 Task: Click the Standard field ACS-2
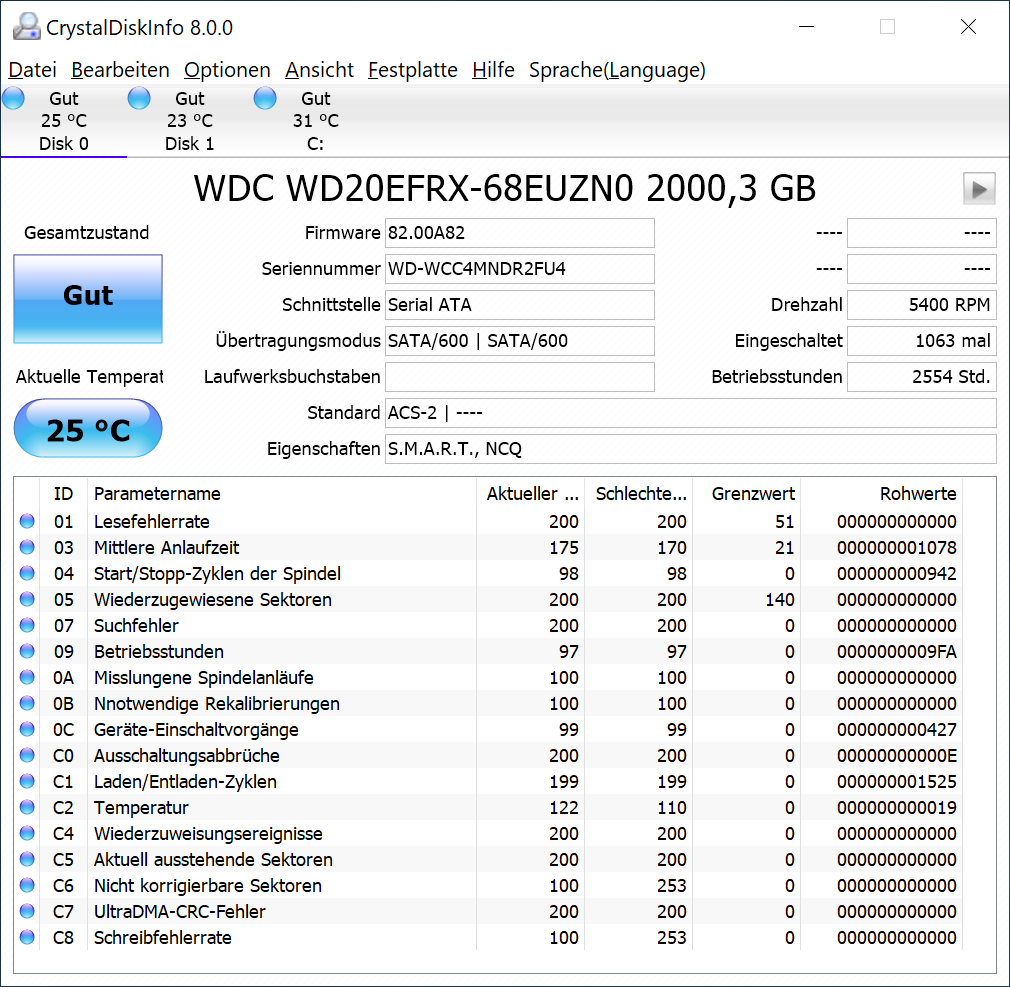point(691,413)
